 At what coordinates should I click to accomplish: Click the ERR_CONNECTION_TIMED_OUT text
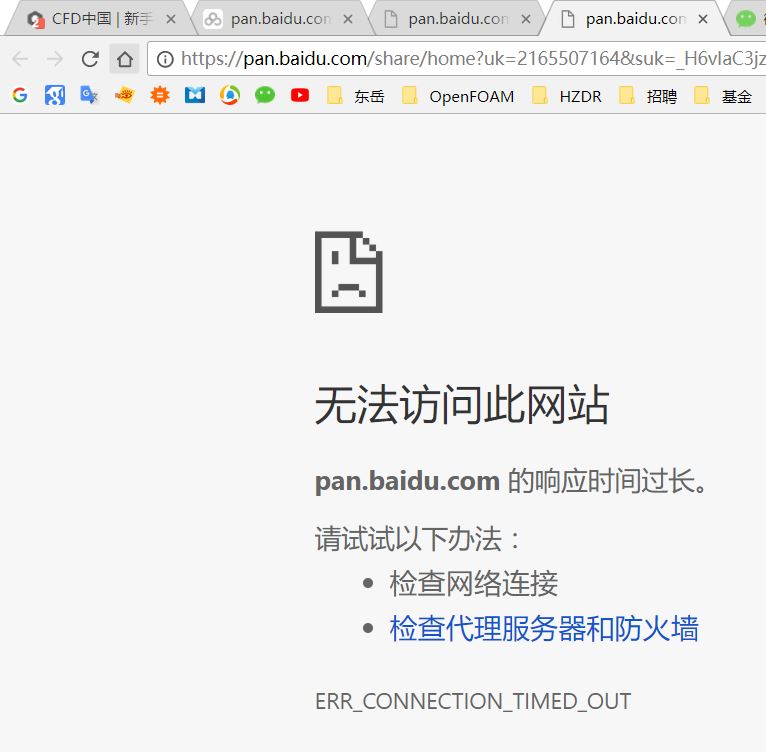[x=473, y=701]
